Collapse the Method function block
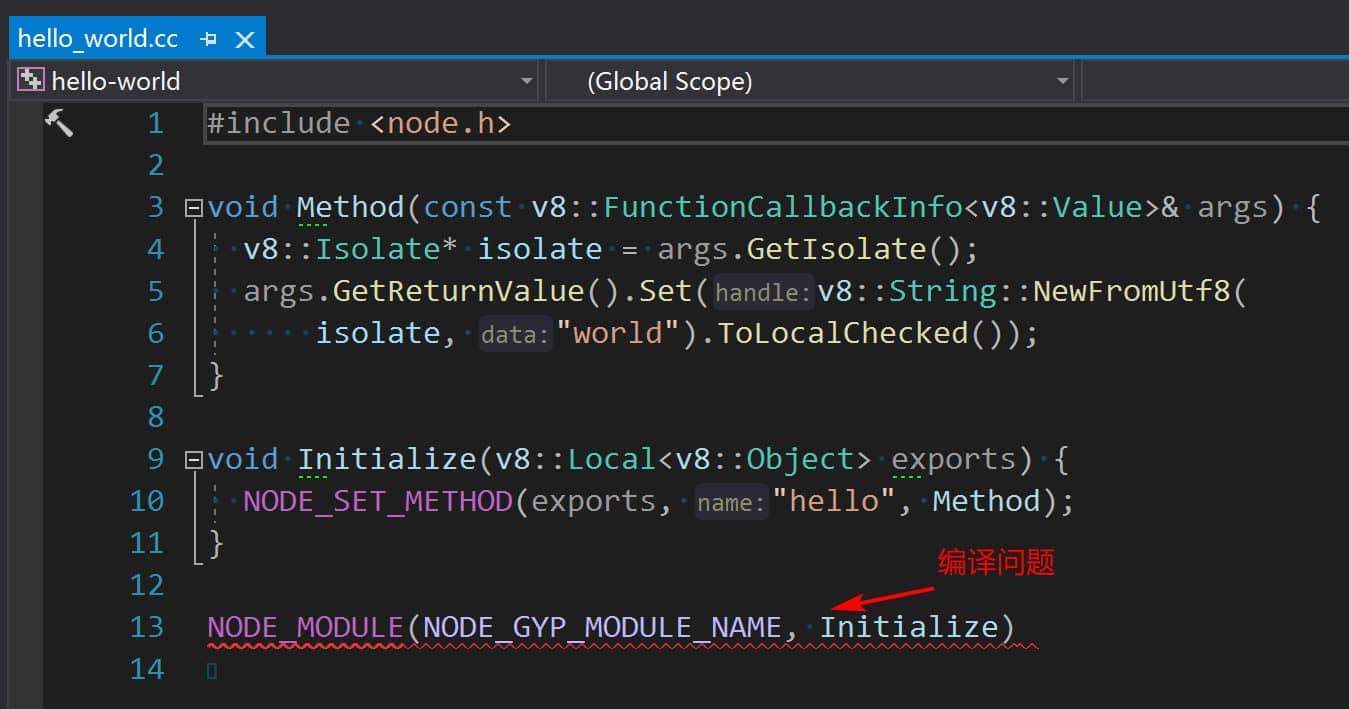The width and height of the screenshot is (1349, 709). (193, 208)
